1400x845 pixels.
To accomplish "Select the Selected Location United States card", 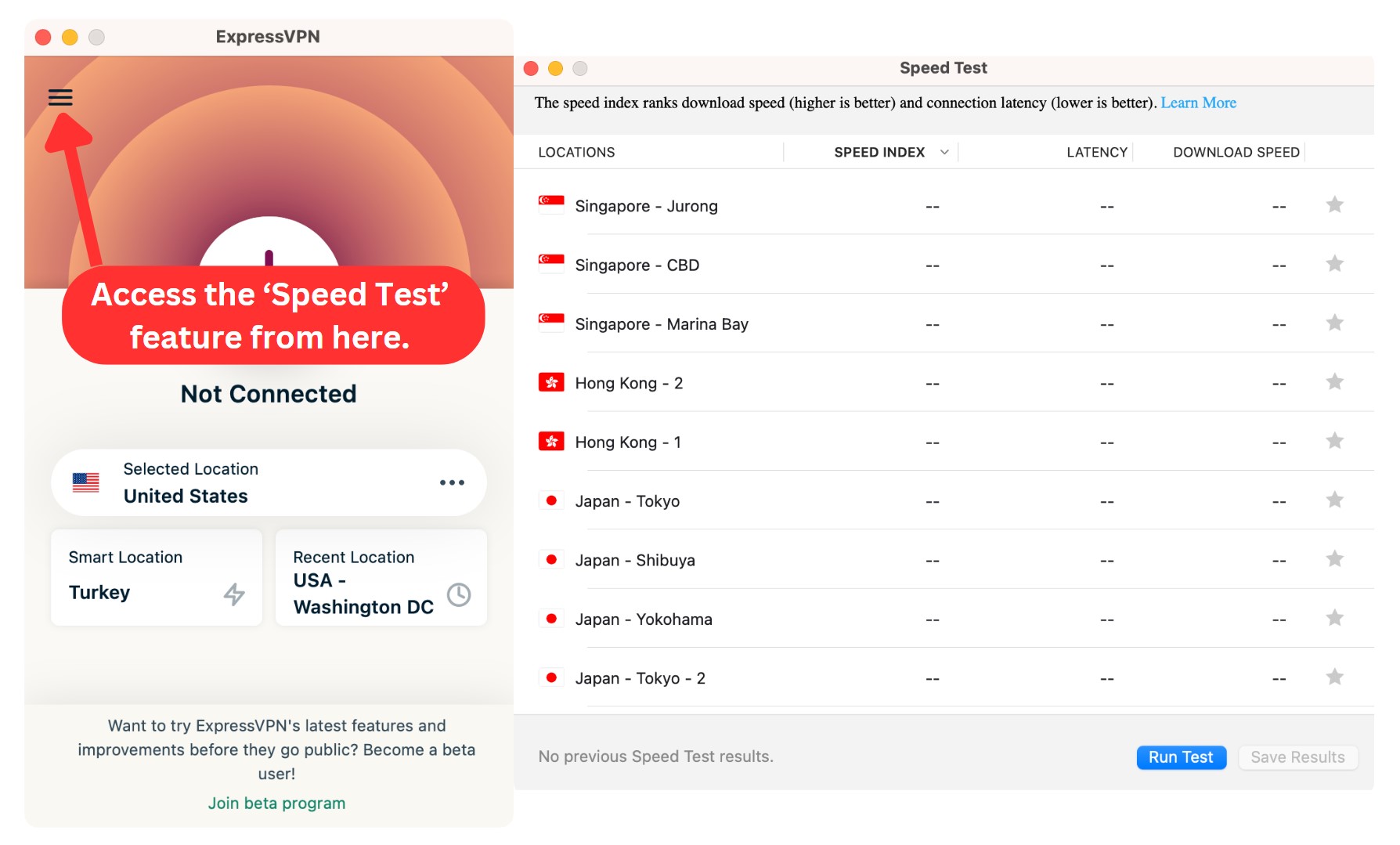I will [x=269, y=482].
